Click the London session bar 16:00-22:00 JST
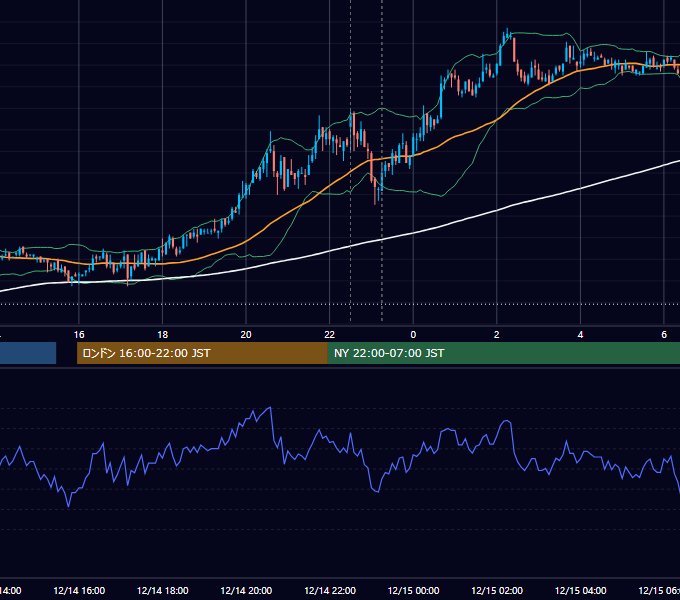Image resolution: width=680 pixels, height=600 pixels. [202, 353]
